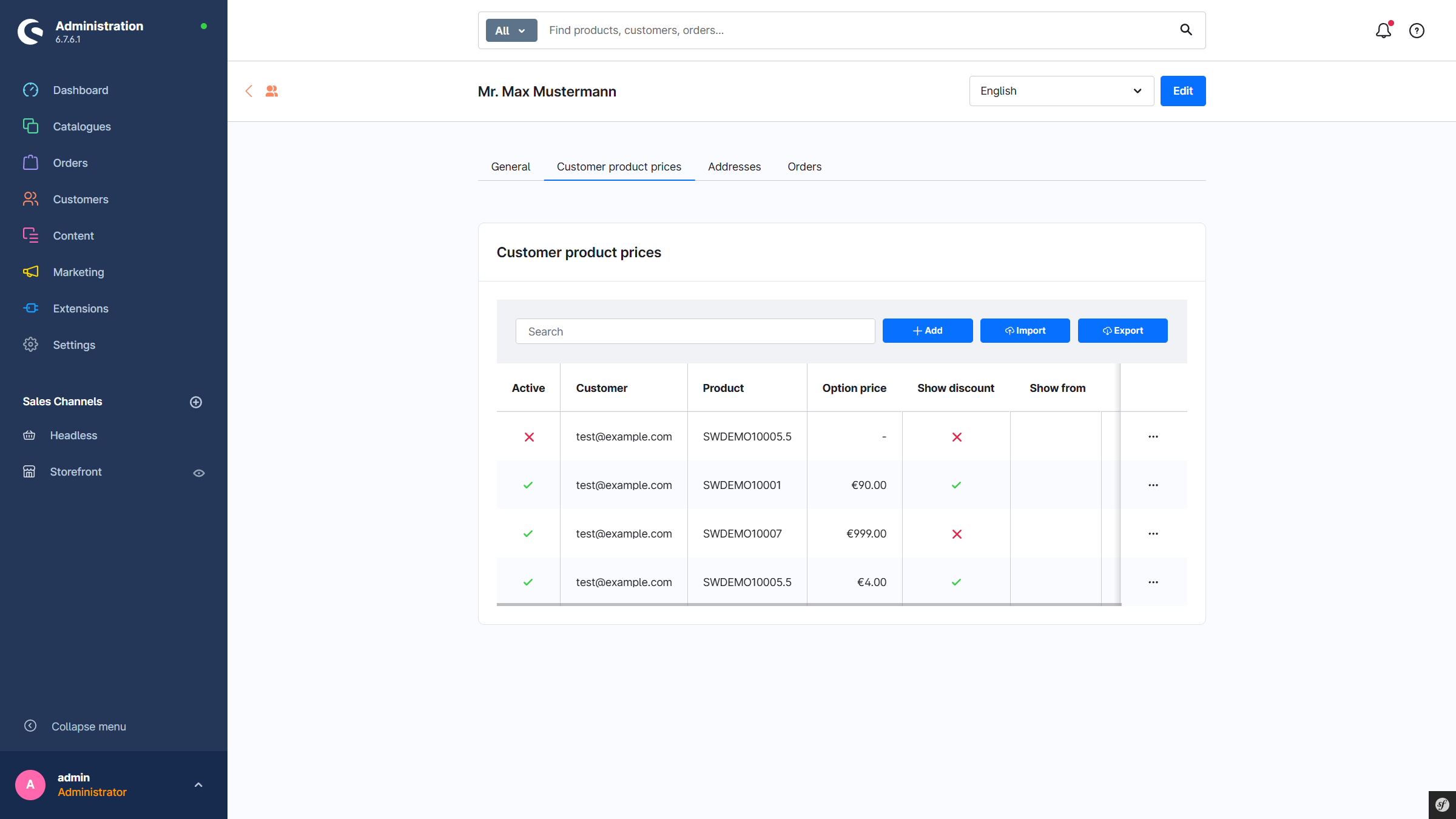Expand the All search filter dropdown
The height and width of the screenshot is (819, 1456).
click(x=511, y=30)
